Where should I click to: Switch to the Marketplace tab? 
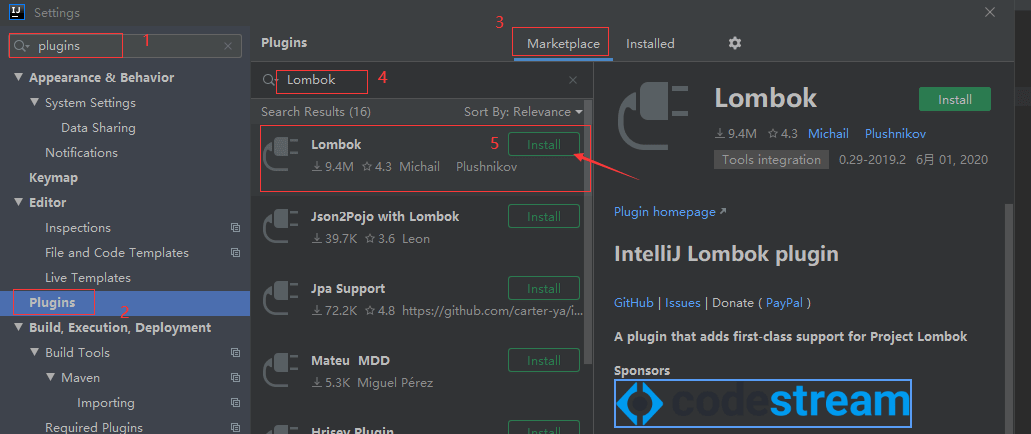[563, 44]
